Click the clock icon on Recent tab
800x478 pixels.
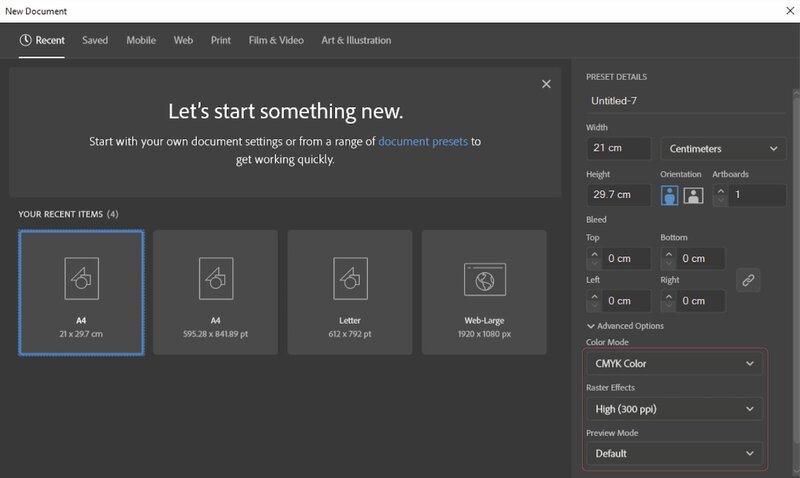tap(26, 40)
